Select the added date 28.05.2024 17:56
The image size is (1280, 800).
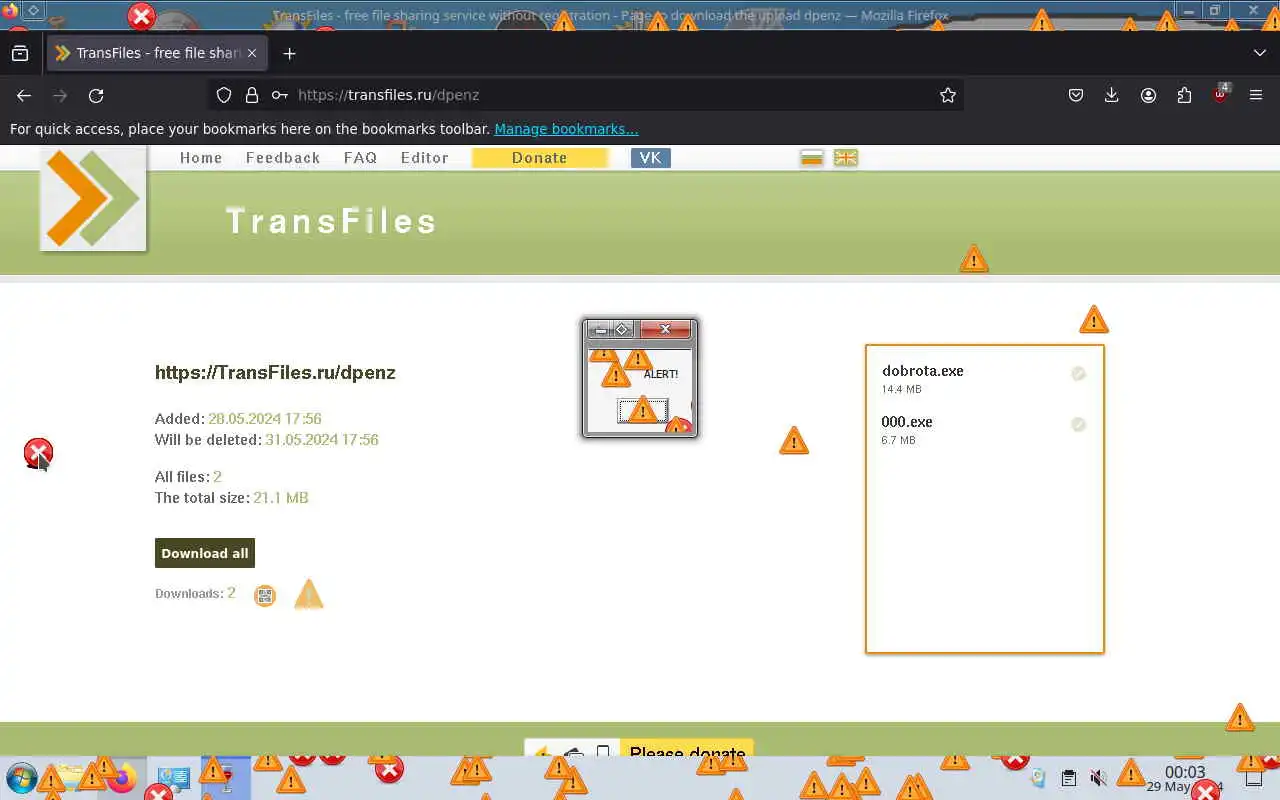(x=265, y=419)
